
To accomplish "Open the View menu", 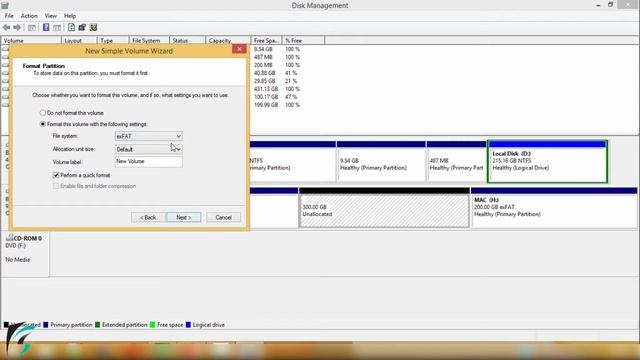I will pos(51,16).
